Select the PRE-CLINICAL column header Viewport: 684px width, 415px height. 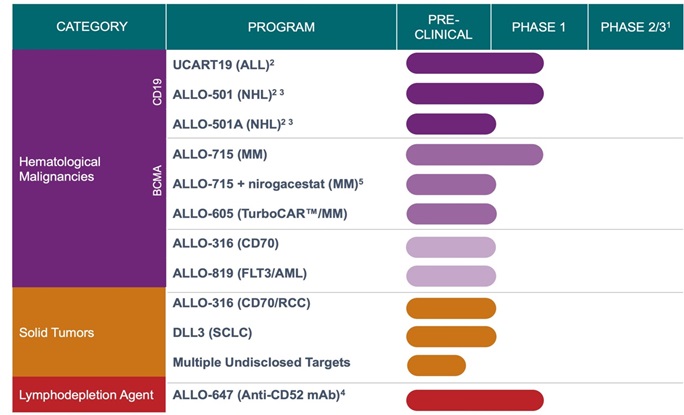(x=444, y=27)
